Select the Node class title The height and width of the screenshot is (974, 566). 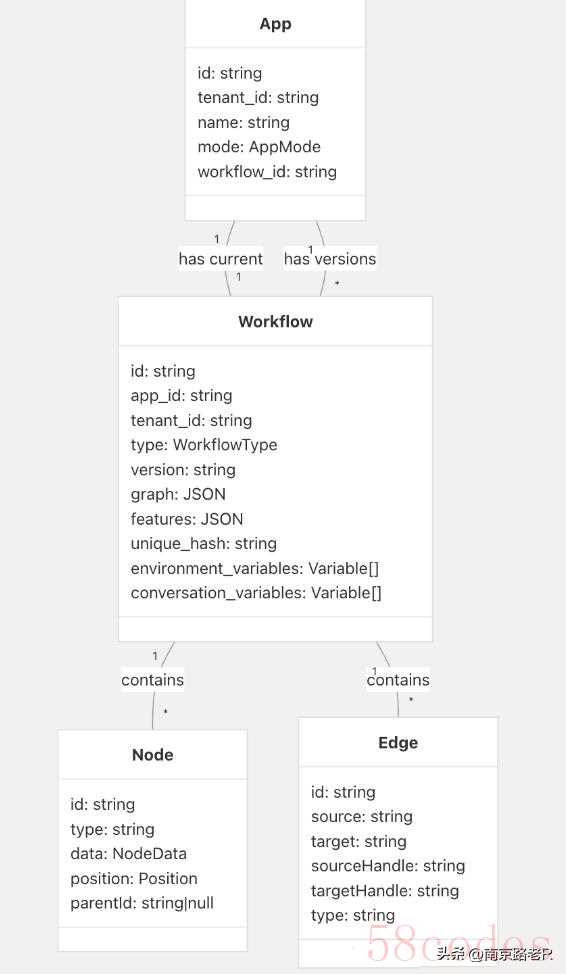tap(153, 755)
